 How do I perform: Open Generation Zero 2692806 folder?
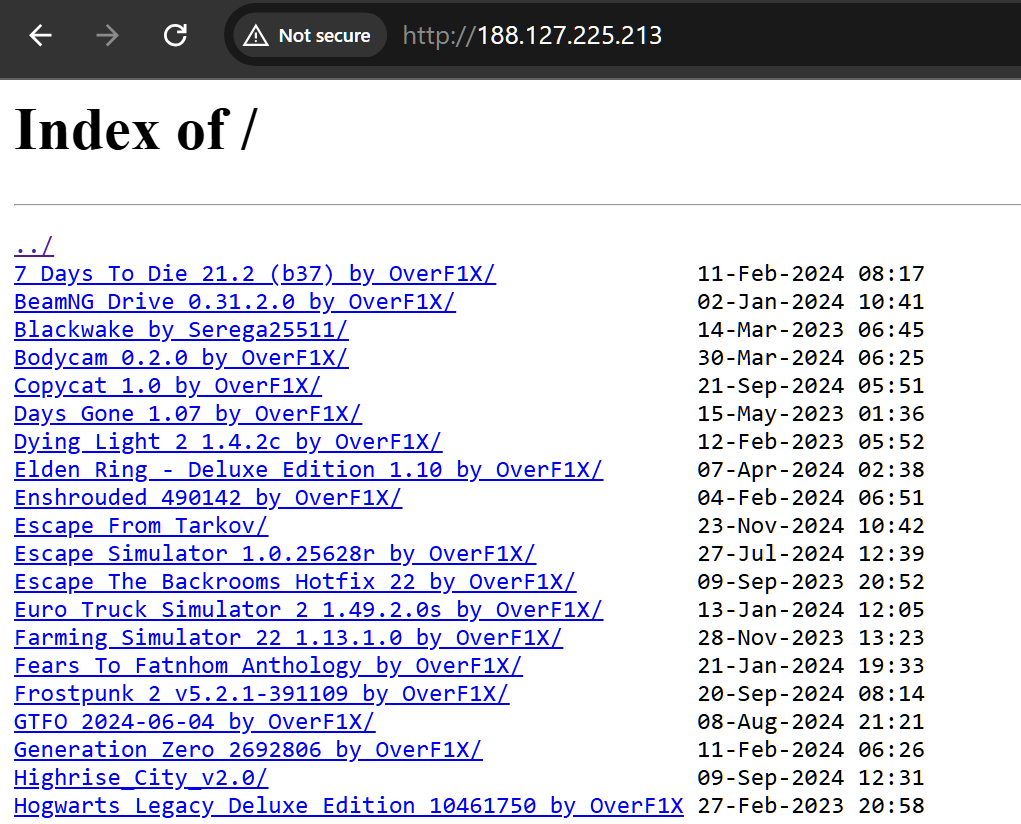pos(248,750)
